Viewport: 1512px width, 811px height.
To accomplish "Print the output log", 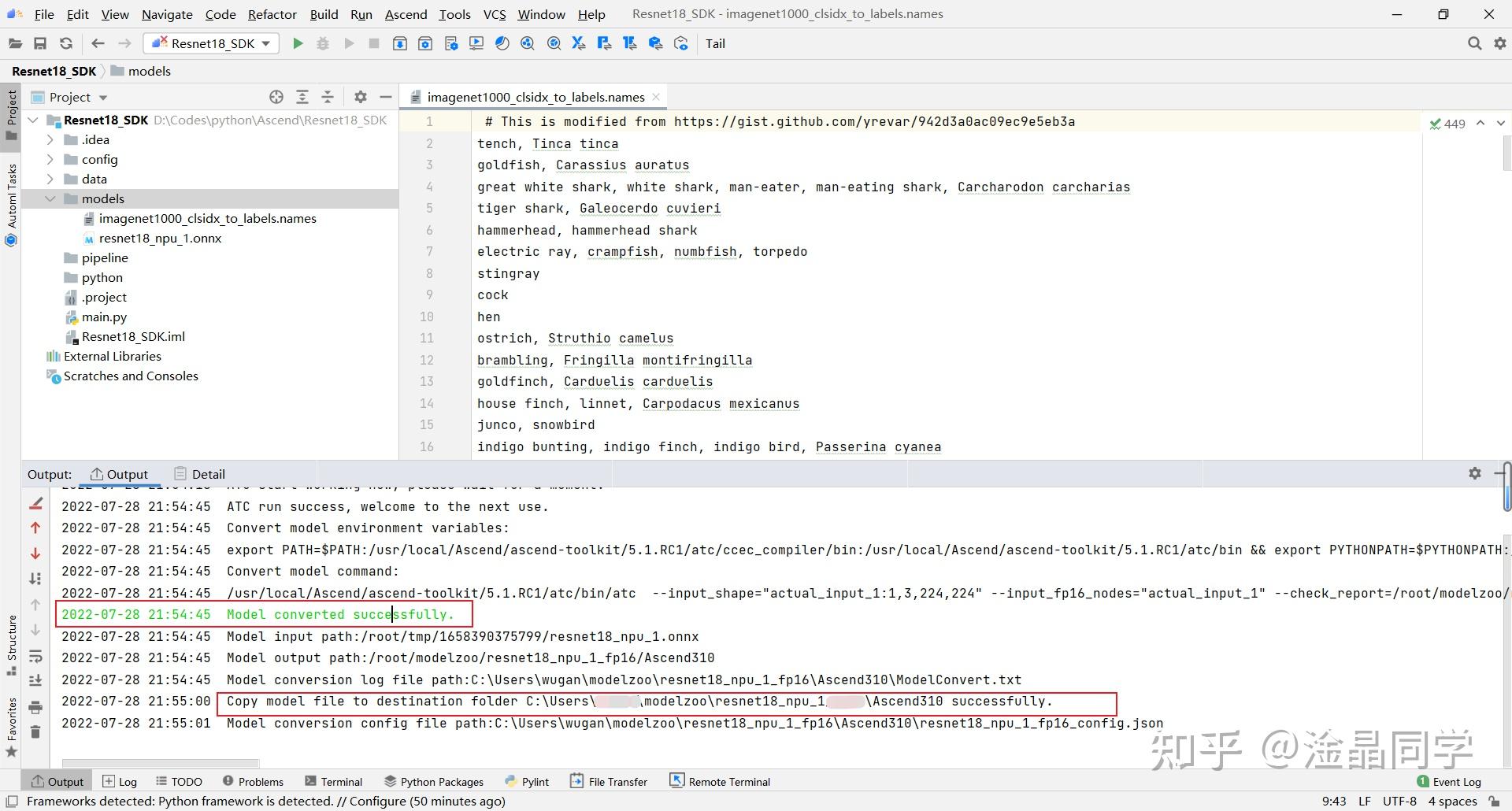I will click(35, 707).
